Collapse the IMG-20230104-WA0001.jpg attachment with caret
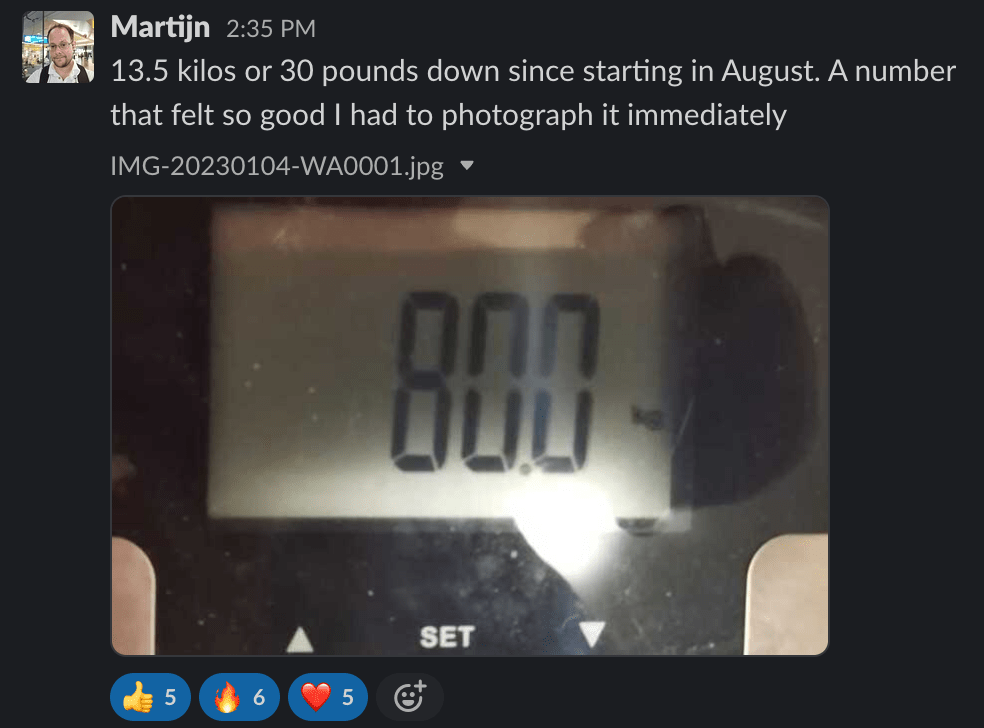 point(466,166)
